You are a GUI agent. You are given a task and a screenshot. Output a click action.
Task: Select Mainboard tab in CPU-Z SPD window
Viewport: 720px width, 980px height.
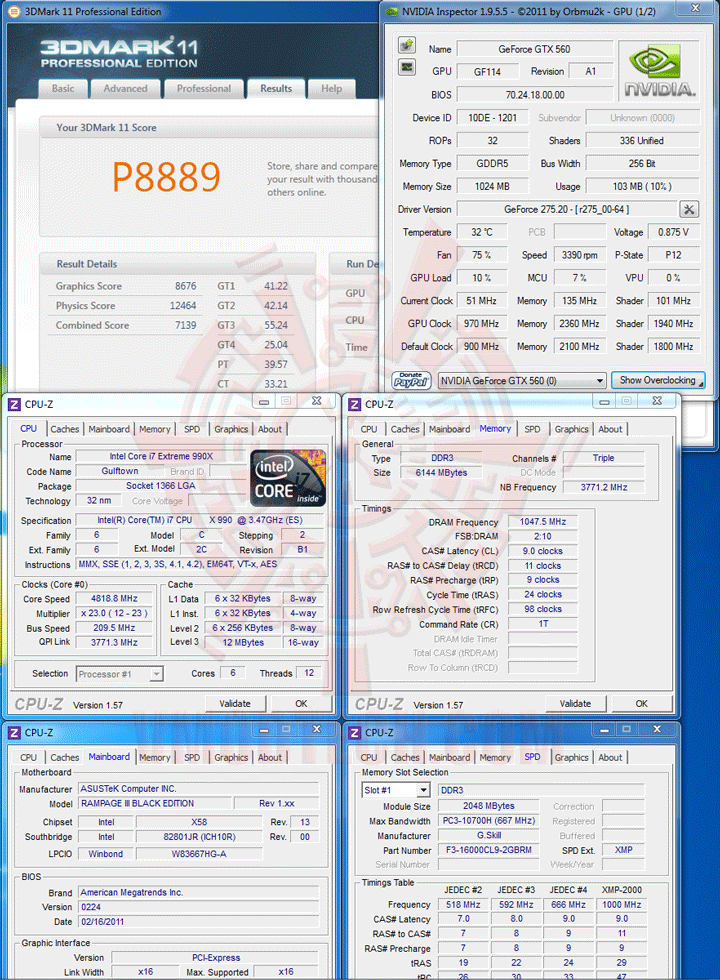pyautogui.click(x=449, y=758)
